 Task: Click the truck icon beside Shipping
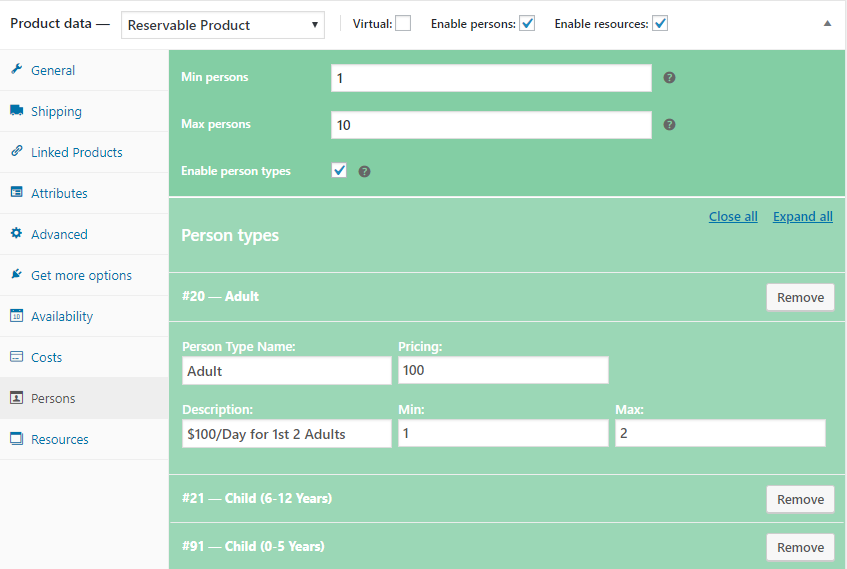click(x=16, y=111)
